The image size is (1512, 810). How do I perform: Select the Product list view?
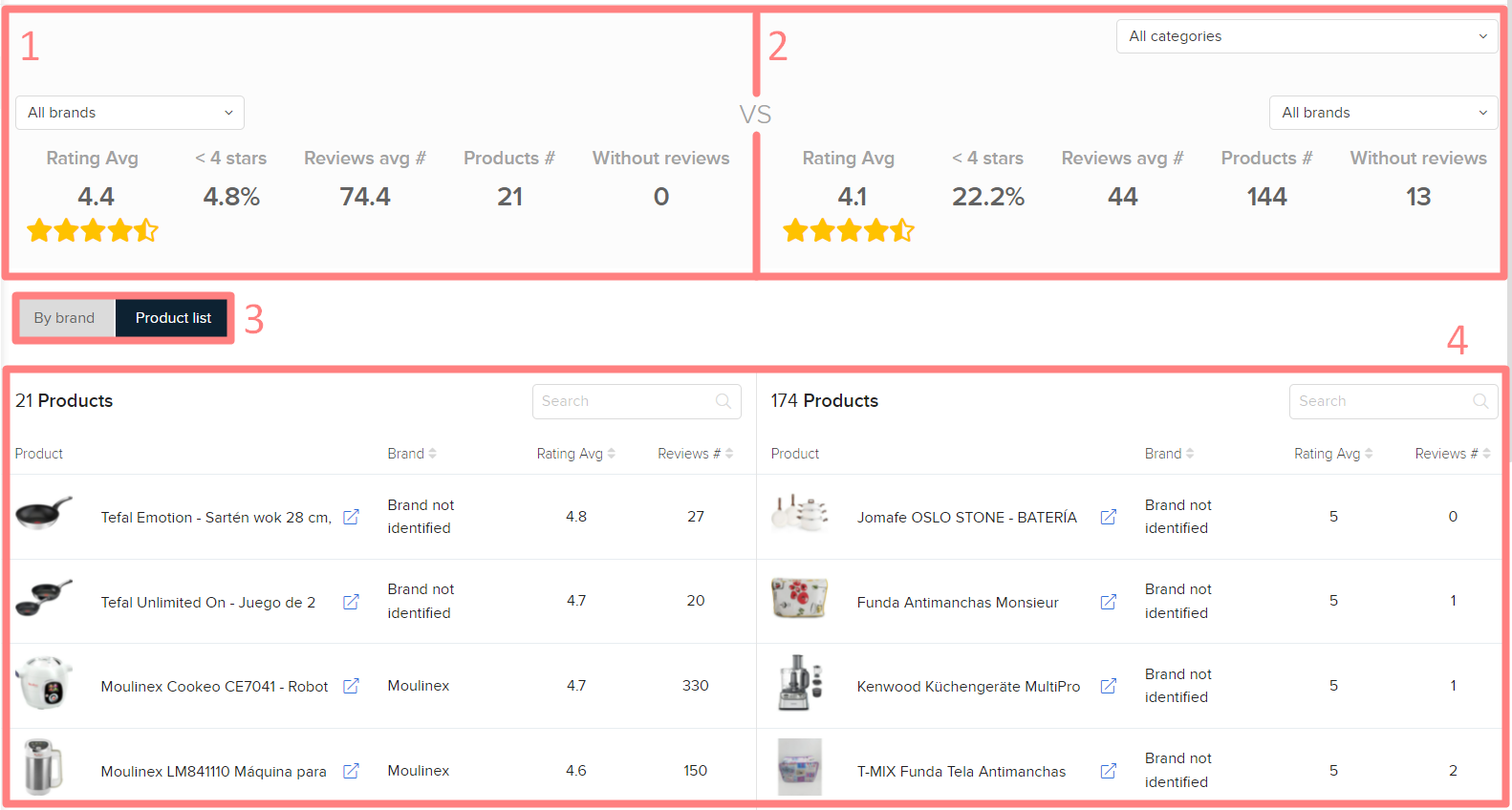point(173,318)
